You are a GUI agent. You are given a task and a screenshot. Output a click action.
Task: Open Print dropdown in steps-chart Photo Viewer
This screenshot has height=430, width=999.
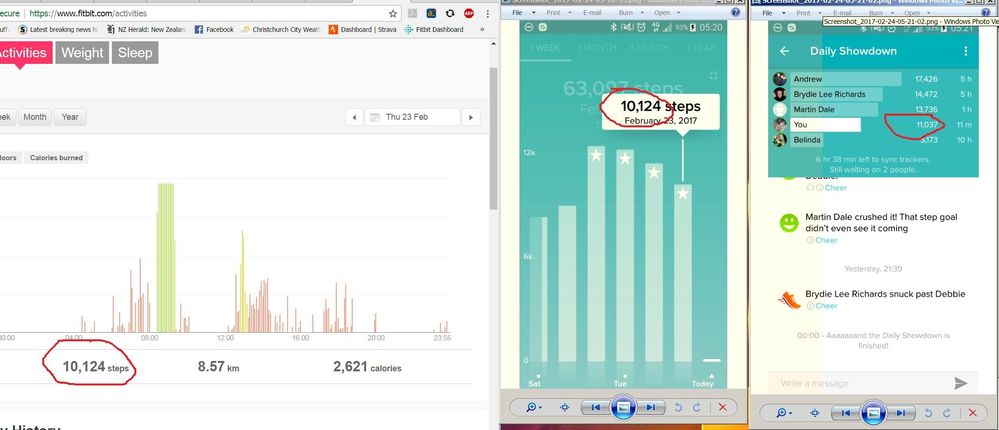tap(556, 13)
